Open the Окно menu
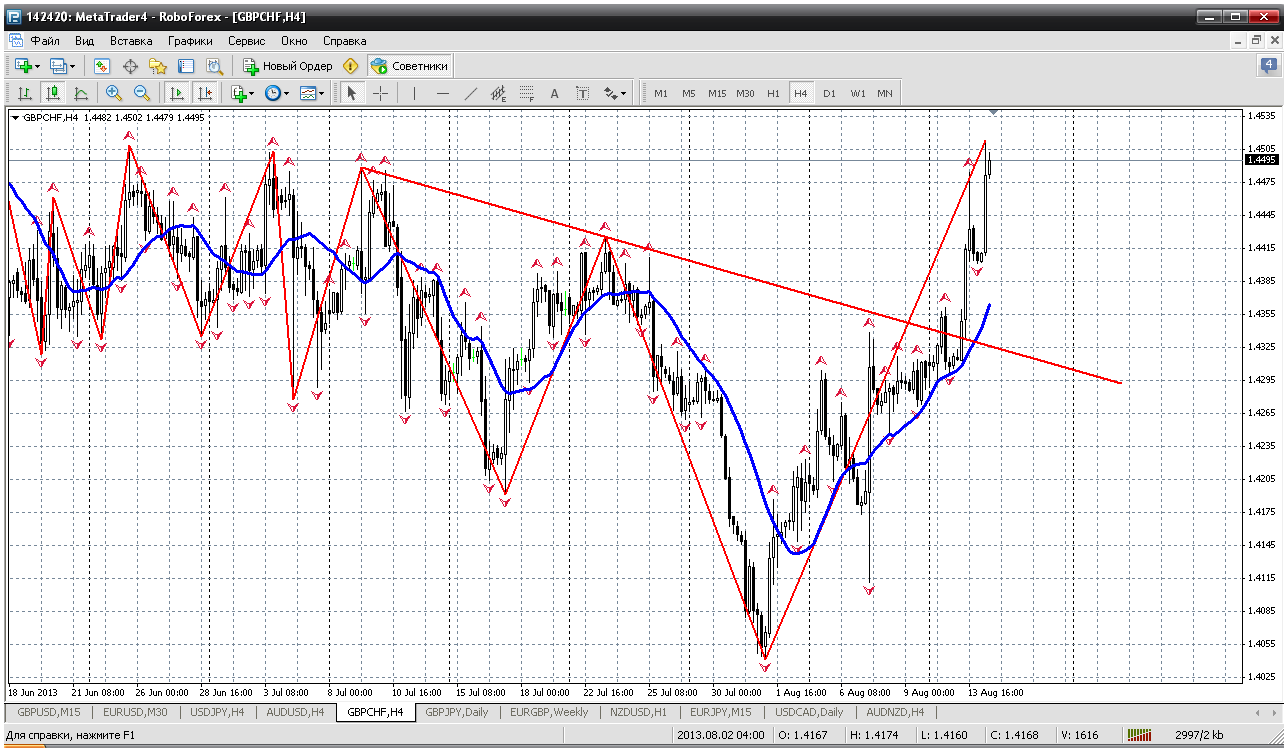Image resolution: width=1288 pixels, height=748 pixels. 294,41
